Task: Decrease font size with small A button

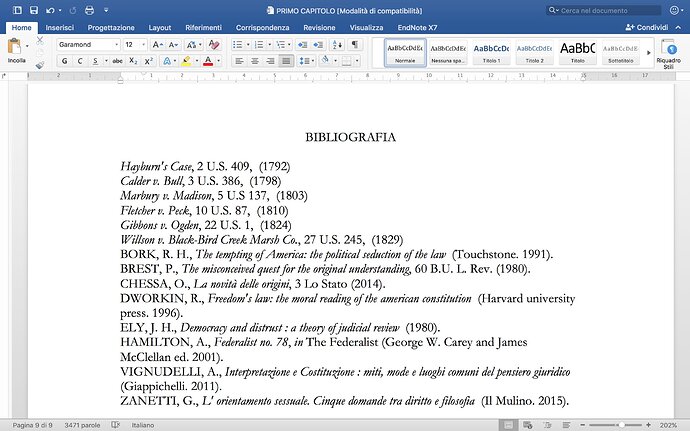Action: tap(173, 44)
